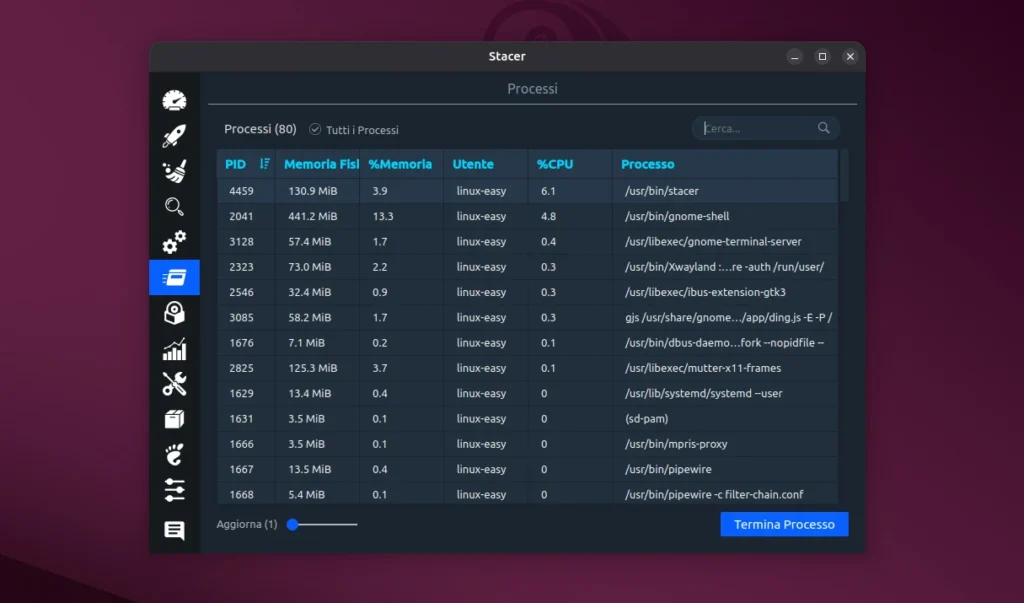This screenshot has height=603, width=1024.
Task: Open APT Repository Manager box icon
Action: 174,419
